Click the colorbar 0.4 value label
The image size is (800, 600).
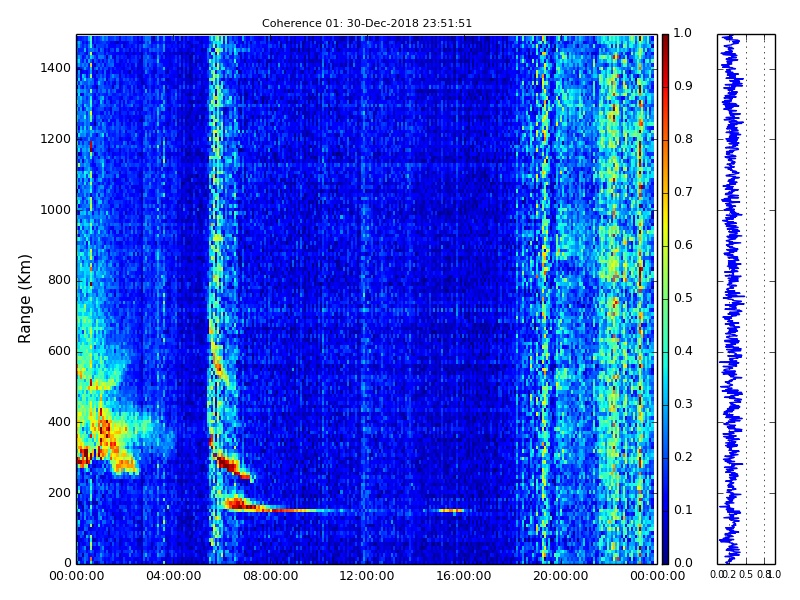click(x=683, y=351)
